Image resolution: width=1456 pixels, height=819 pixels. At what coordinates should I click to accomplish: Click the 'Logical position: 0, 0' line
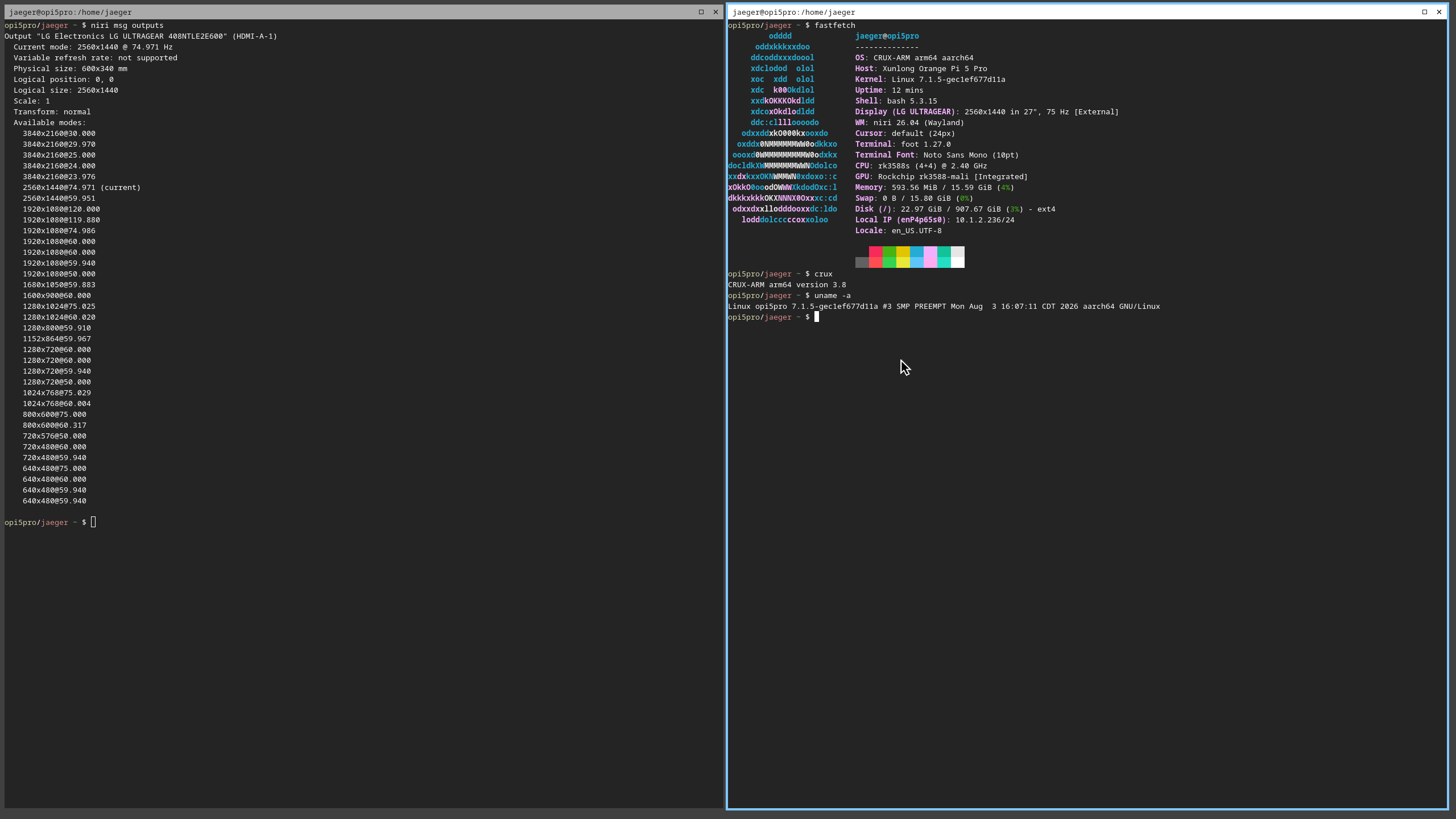(64, 80)
